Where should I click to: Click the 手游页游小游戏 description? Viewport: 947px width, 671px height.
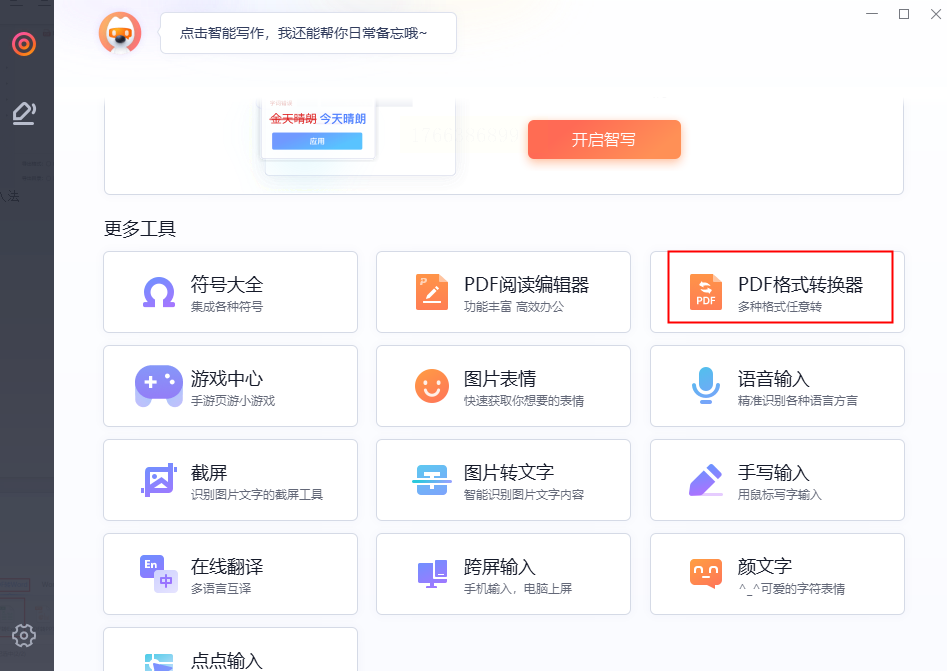(233, 401)
